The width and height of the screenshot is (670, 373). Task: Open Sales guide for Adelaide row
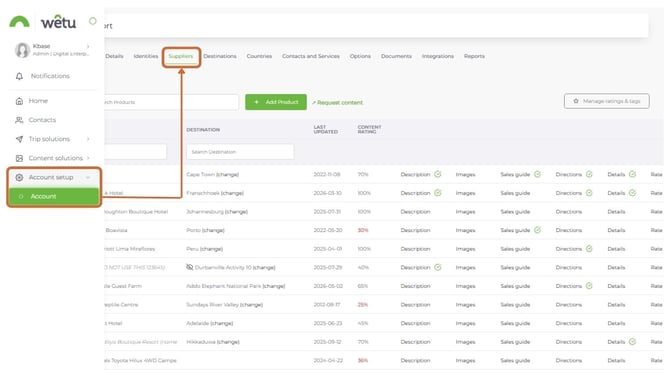pos(515,323)
